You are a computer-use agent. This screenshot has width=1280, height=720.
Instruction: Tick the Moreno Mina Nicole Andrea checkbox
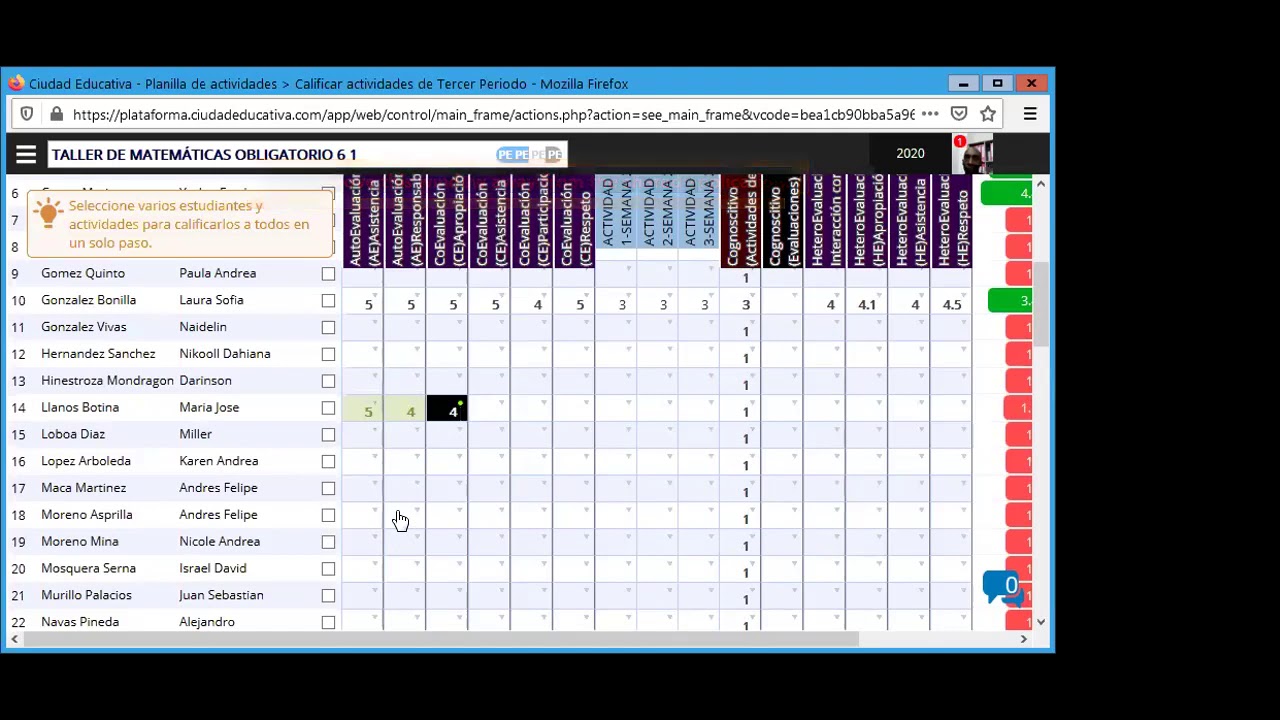pyautogui.click(x=328, y=542)
